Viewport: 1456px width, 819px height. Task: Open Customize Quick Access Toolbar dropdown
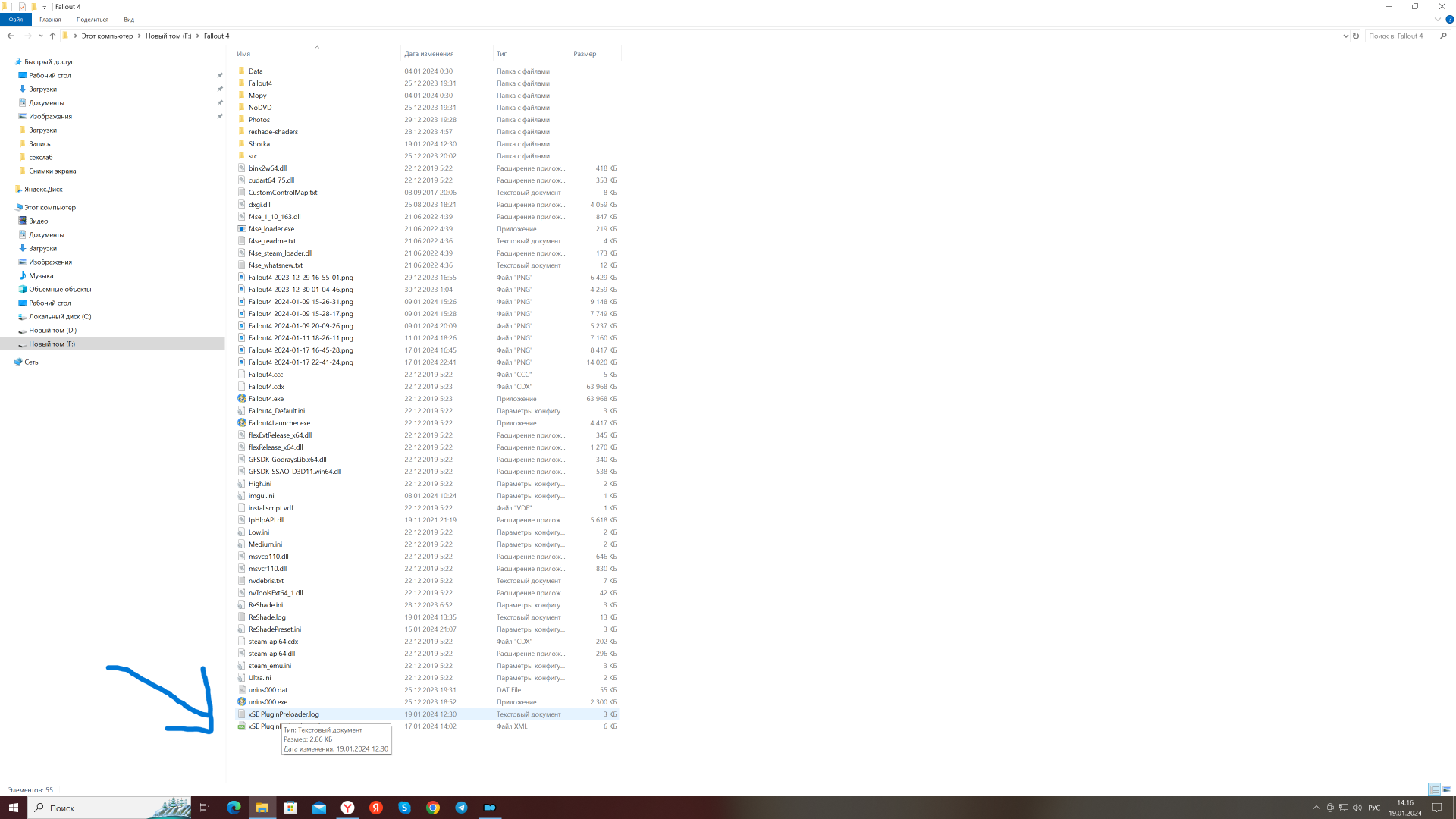point(44,7)
